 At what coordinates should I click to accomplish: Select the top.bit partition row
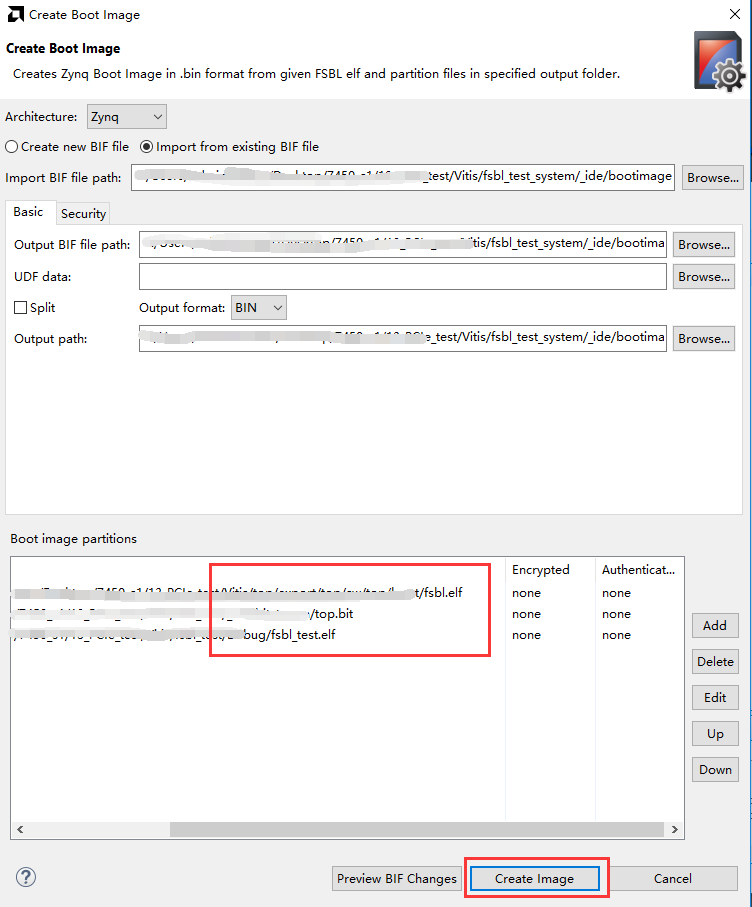click(347, 614)
